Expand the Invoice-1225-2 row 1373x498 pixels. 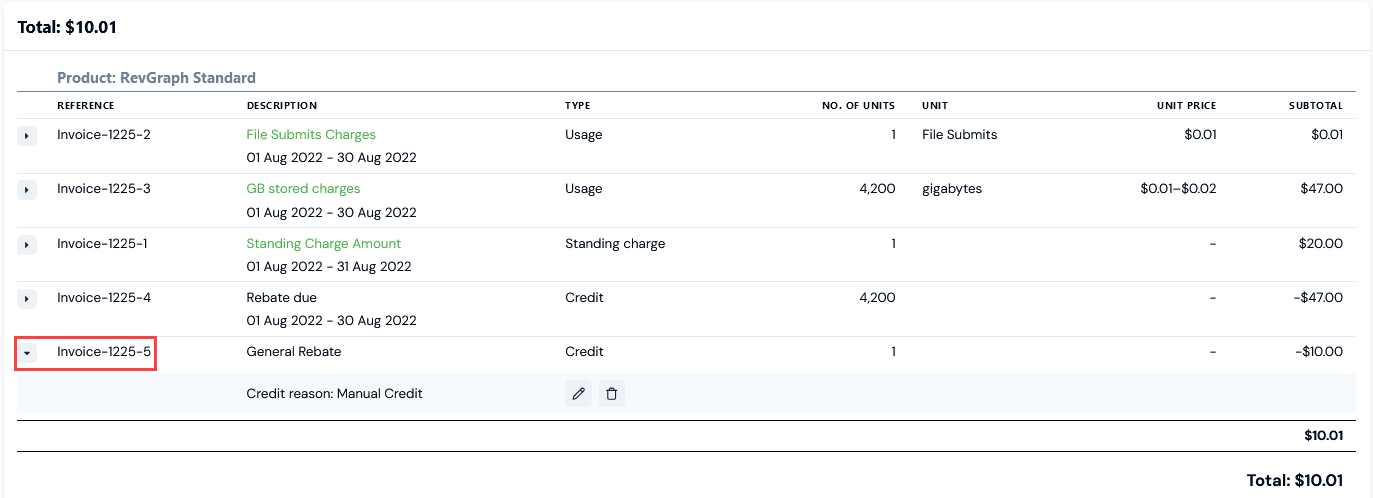tap(27, 135)
